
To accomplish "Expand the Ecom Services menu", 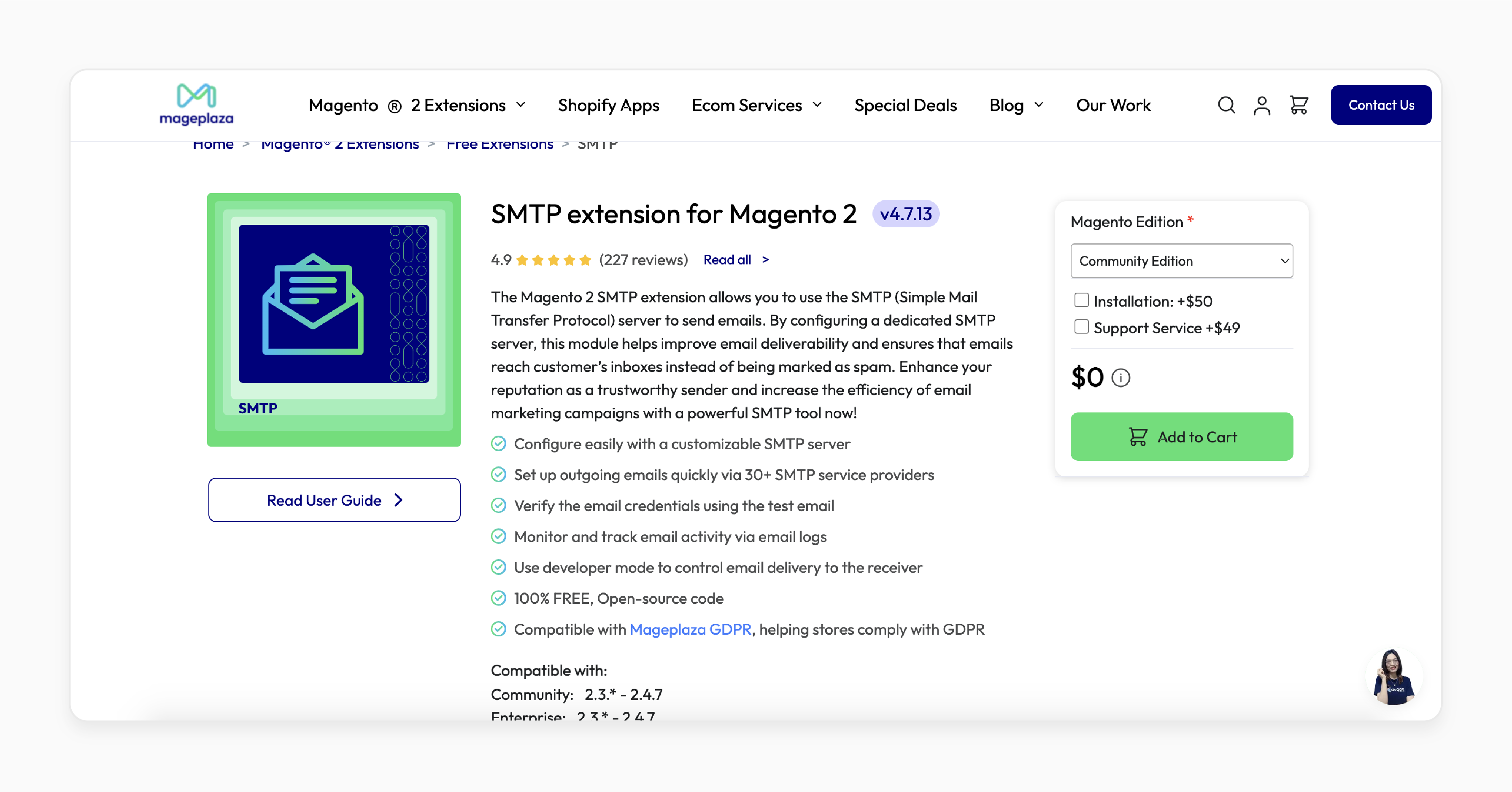I will click(x=756, y=105).
